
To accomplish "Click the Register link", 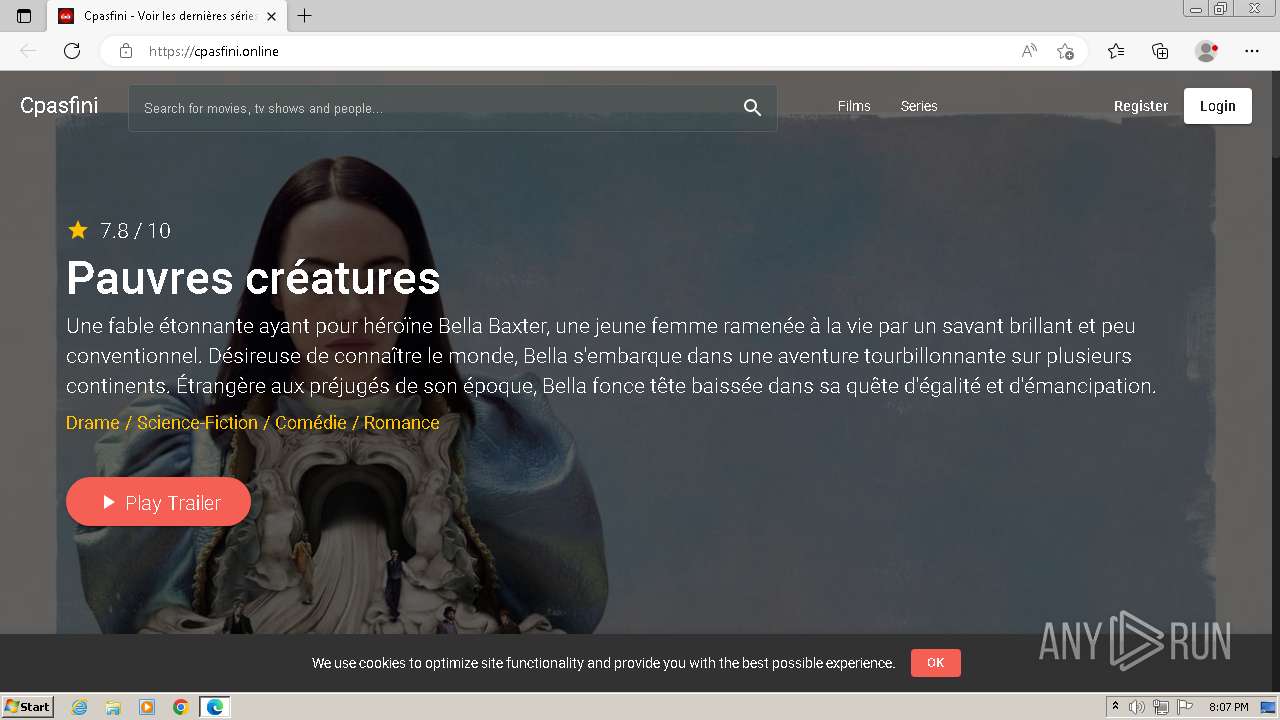I will pyautogui.click(x=1141, y=106).
